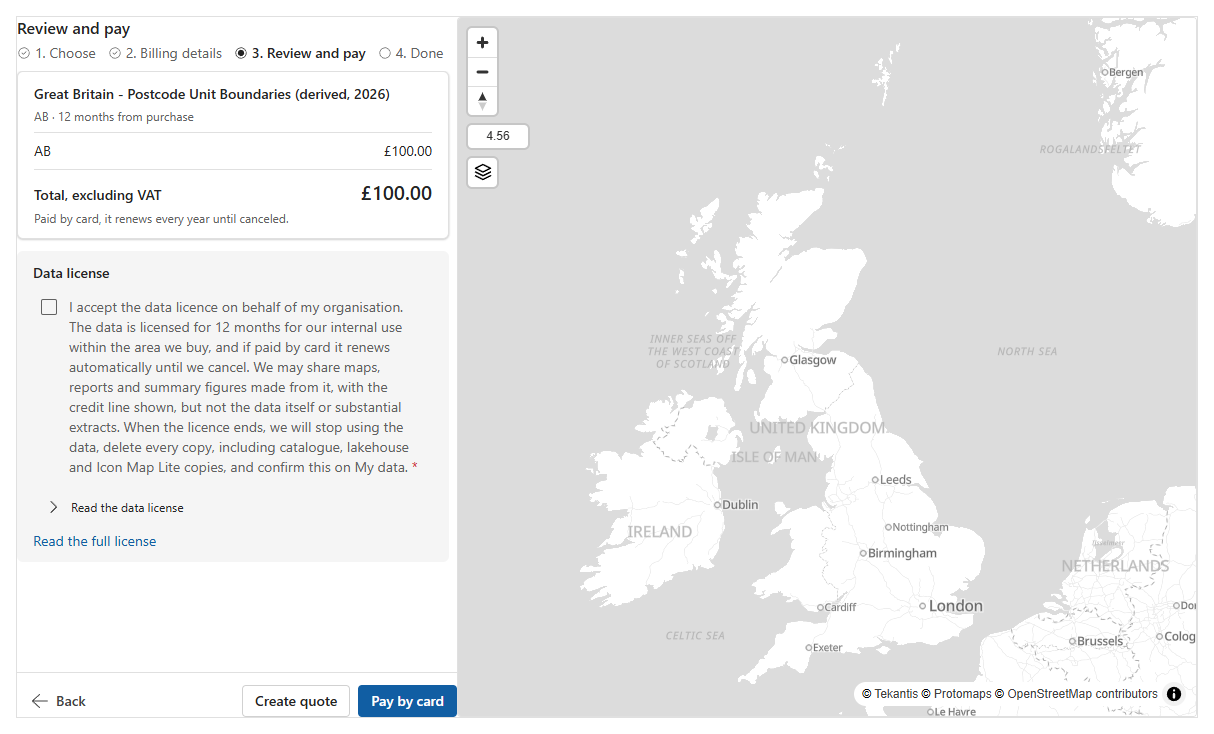Image resolution: width=1214 pixels, height=734 pixels.
Task: Click the £100.00 total amount
Action: [x=396, y=194]
